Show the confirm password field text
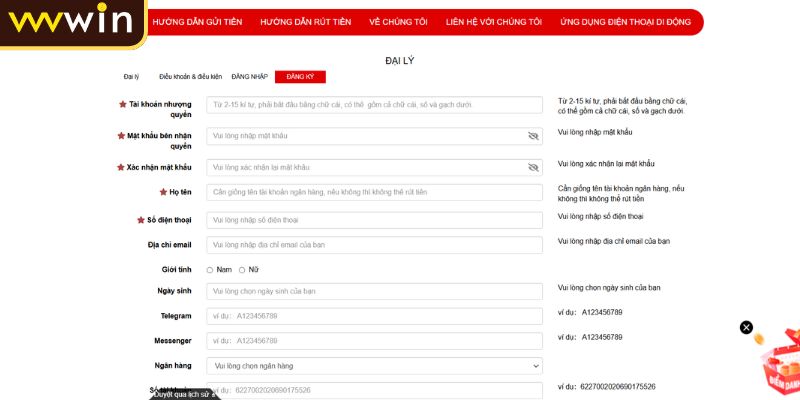 (533, 167)
